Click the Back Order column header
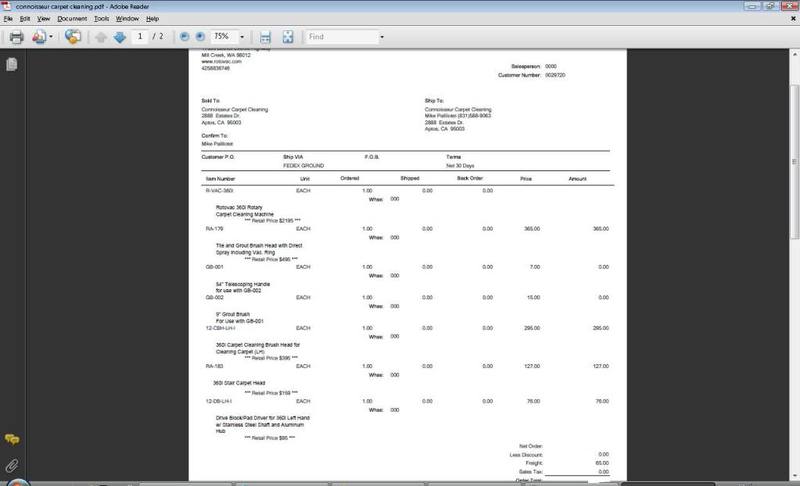Screen dimensions: 800x486 [470, 178]
